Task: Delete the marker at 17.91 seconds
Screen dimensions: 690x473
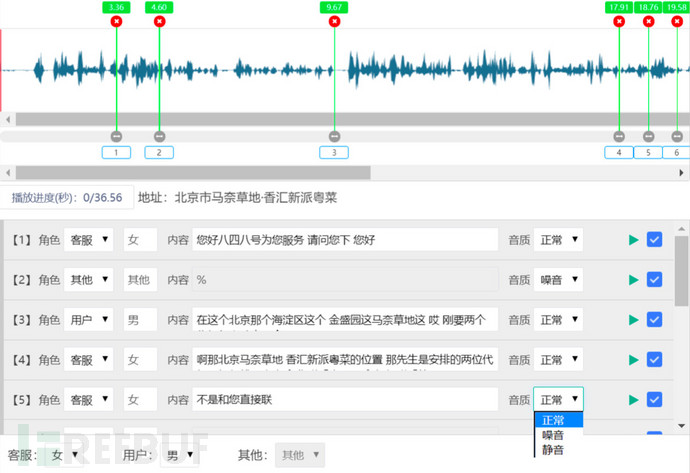Action: (619, 21)
